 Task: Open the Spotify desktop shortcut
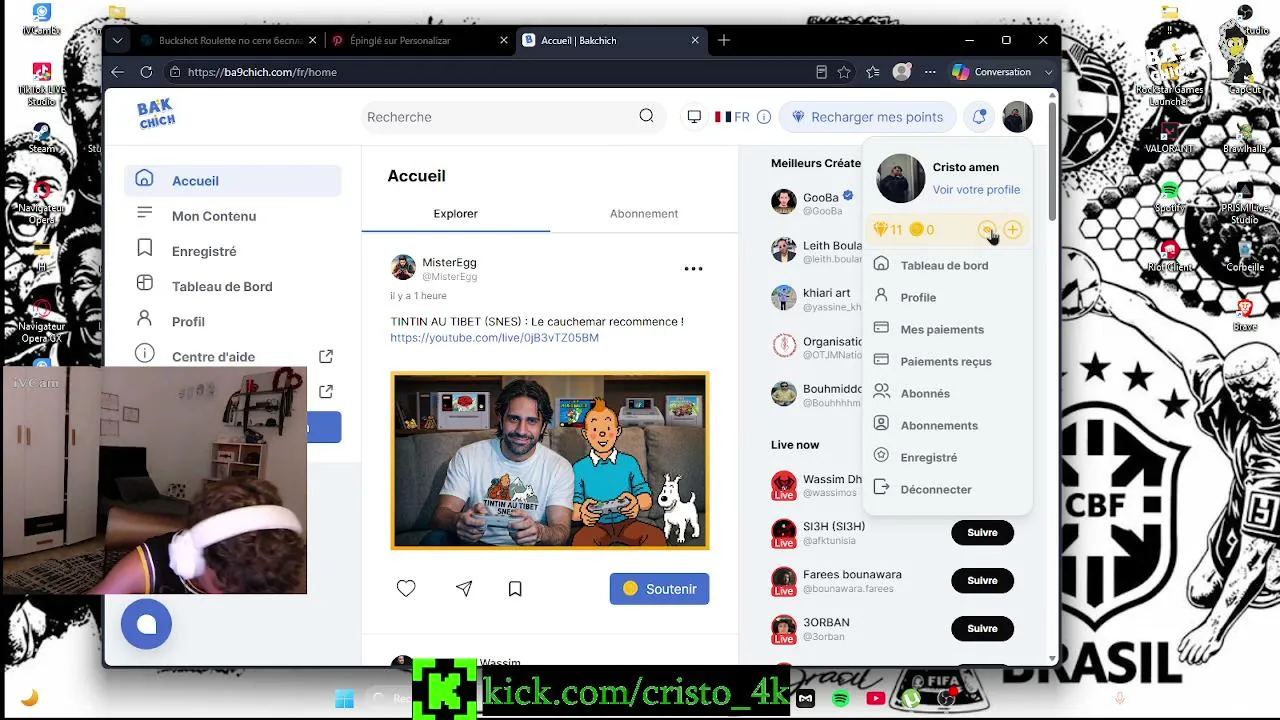[1169, 196]
